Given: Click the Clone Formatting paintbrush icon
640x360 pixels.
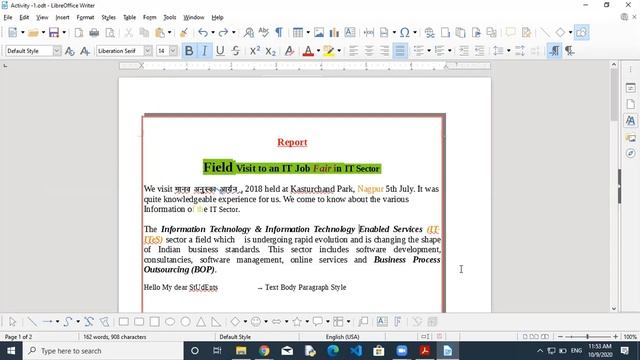Looking at the screenshot, I should coord(184,33).
